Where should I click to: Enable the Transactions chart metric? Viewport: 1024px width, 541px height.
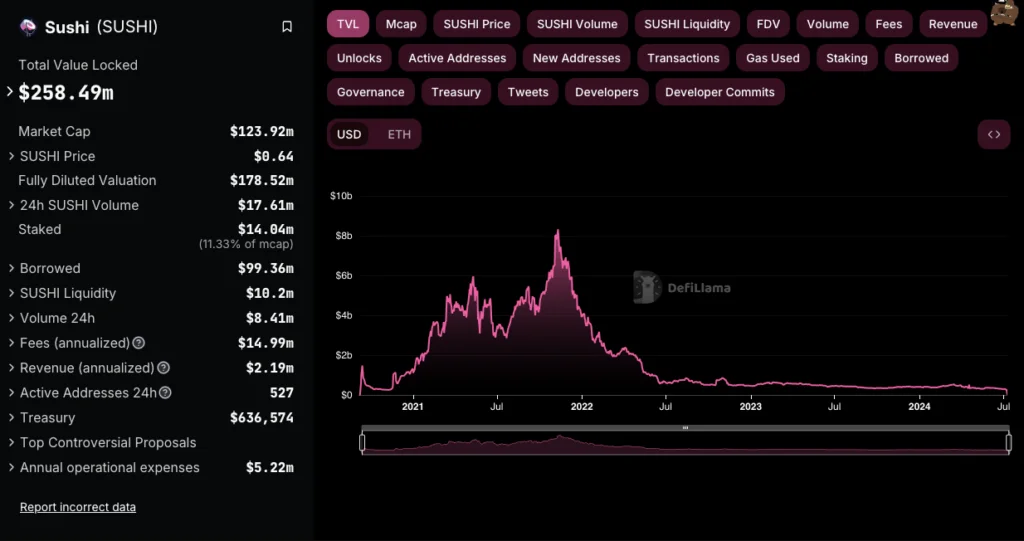[683, 58]
